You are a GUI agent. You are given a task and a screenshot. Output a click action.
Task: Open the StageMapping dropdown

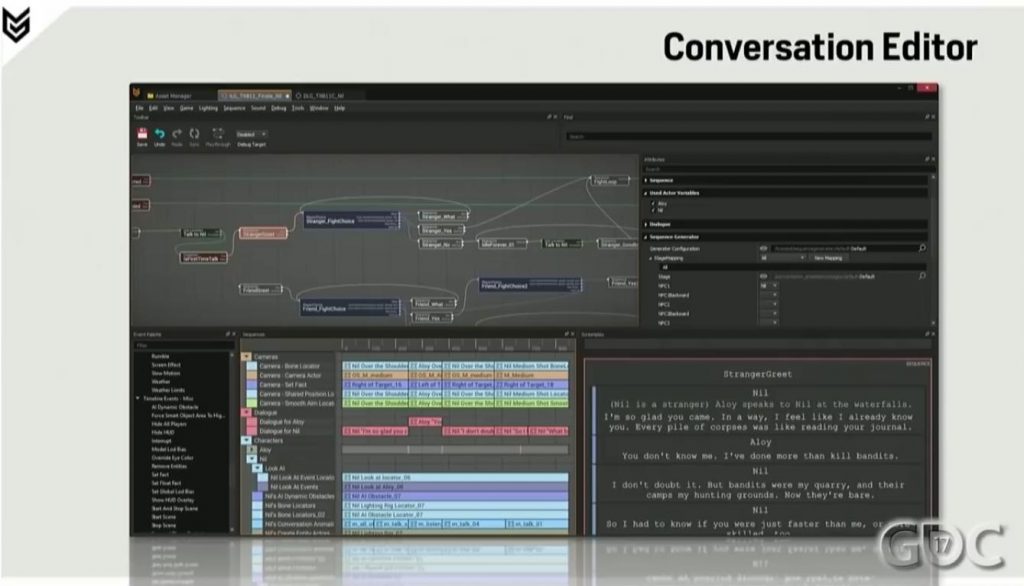coord(782,258)
